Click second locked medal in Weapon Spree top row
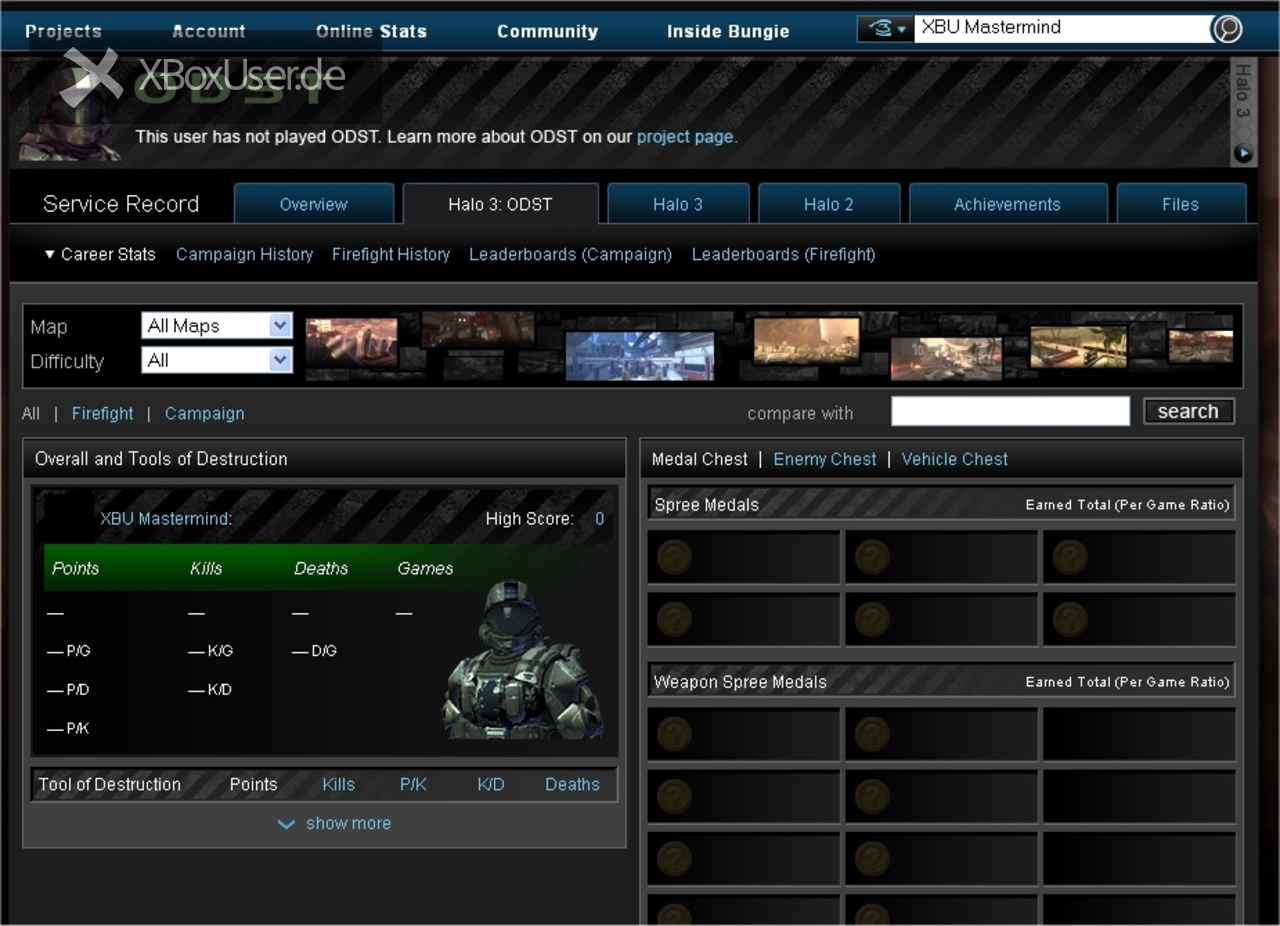This screenshot has height=926, width=1280. tap(872, 735)
